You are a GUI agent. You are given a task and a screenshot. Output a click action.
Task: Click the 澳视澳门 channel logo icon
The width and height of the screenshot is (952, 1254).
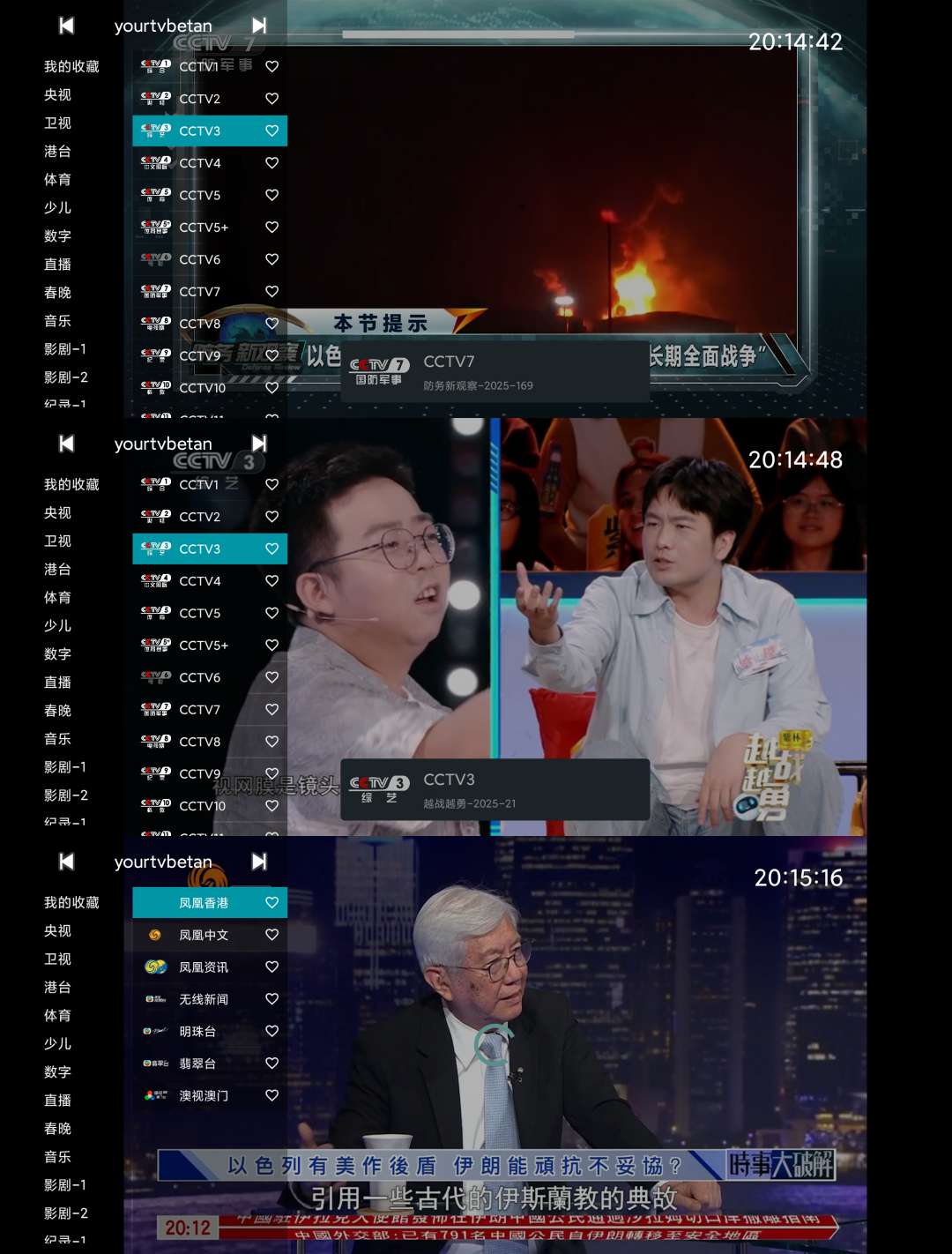click(x=155, y=1095)
